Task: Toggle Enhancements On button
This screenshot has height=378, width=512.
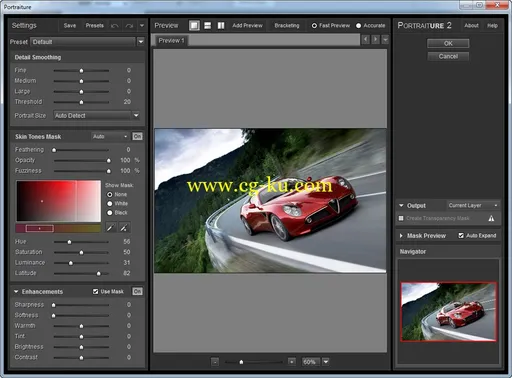Action: 137,292
